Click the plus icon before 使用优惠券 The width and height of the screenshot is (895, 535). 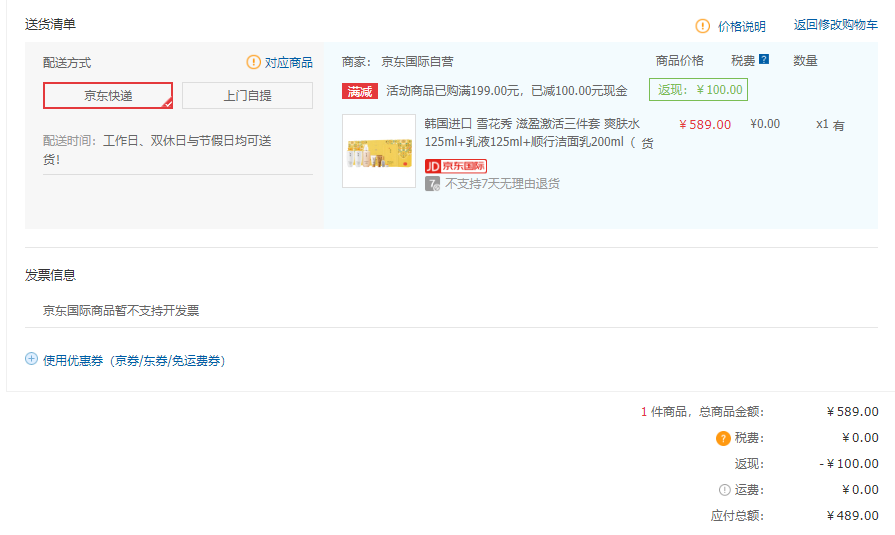[31, 359]
